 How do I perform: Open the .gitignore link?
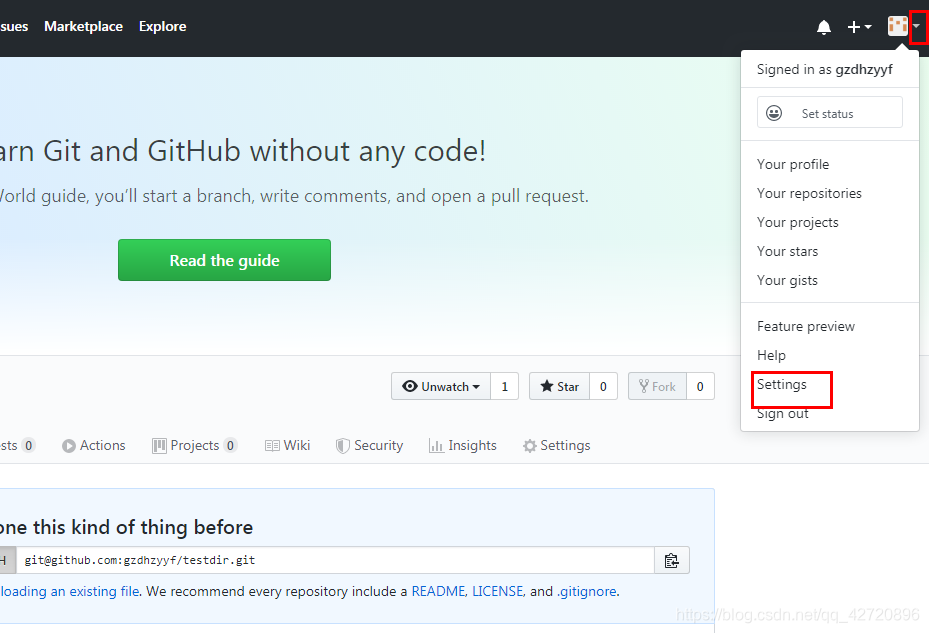(x=587, y=591)
